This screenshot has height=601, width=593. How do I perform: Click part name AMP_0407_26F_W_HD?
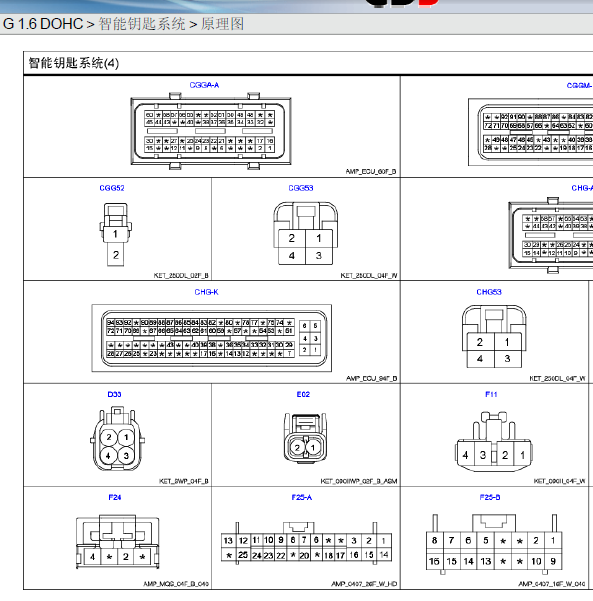364,584
